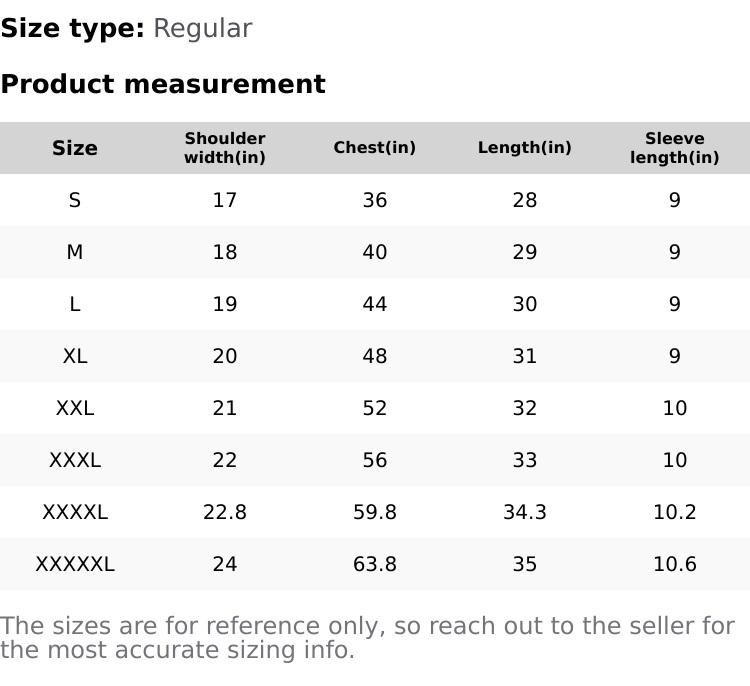Select the Shoulder width(in) column header

tap(225, 148)
